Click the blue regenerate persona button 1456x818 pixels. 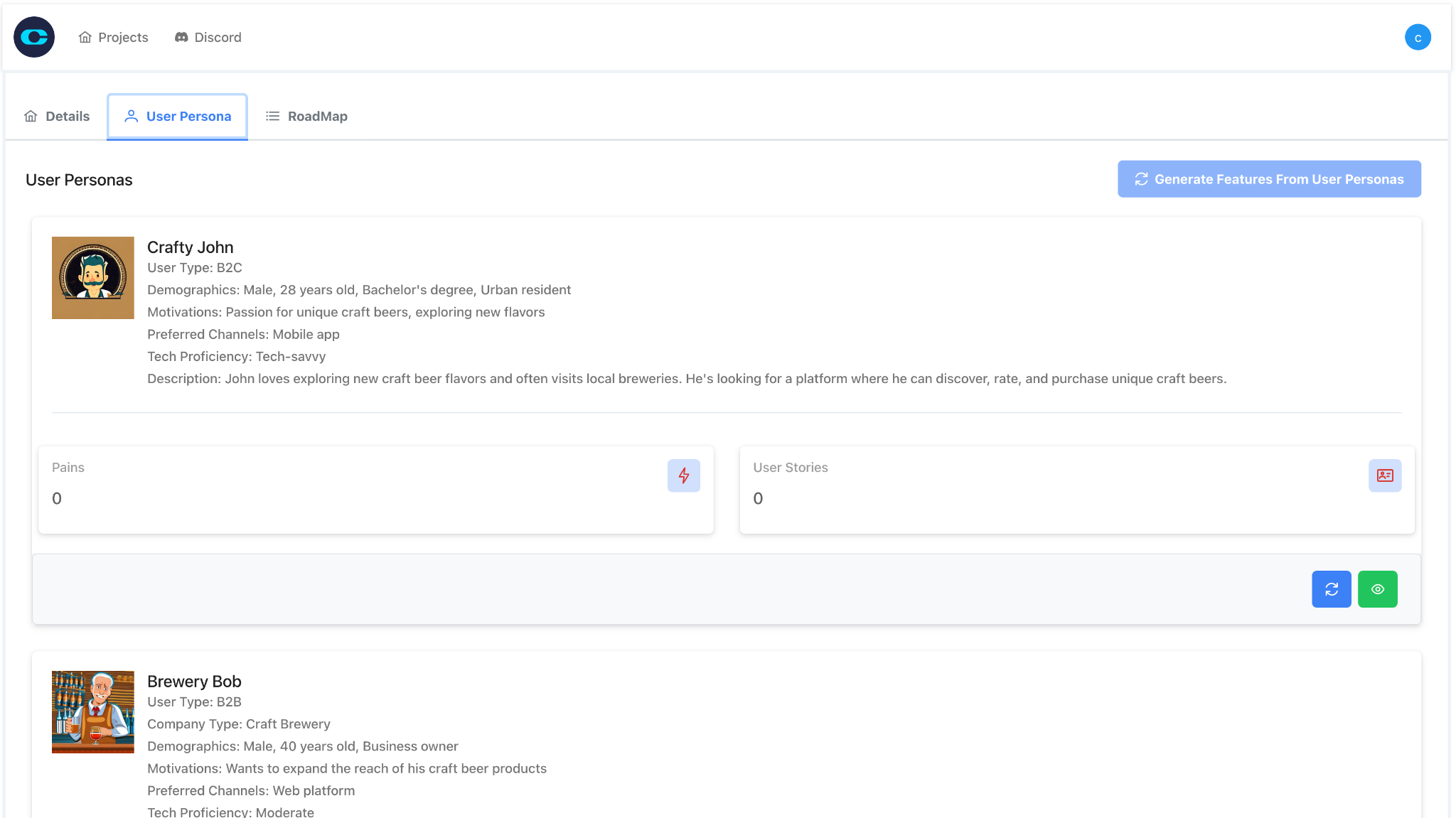[1331, 589]
